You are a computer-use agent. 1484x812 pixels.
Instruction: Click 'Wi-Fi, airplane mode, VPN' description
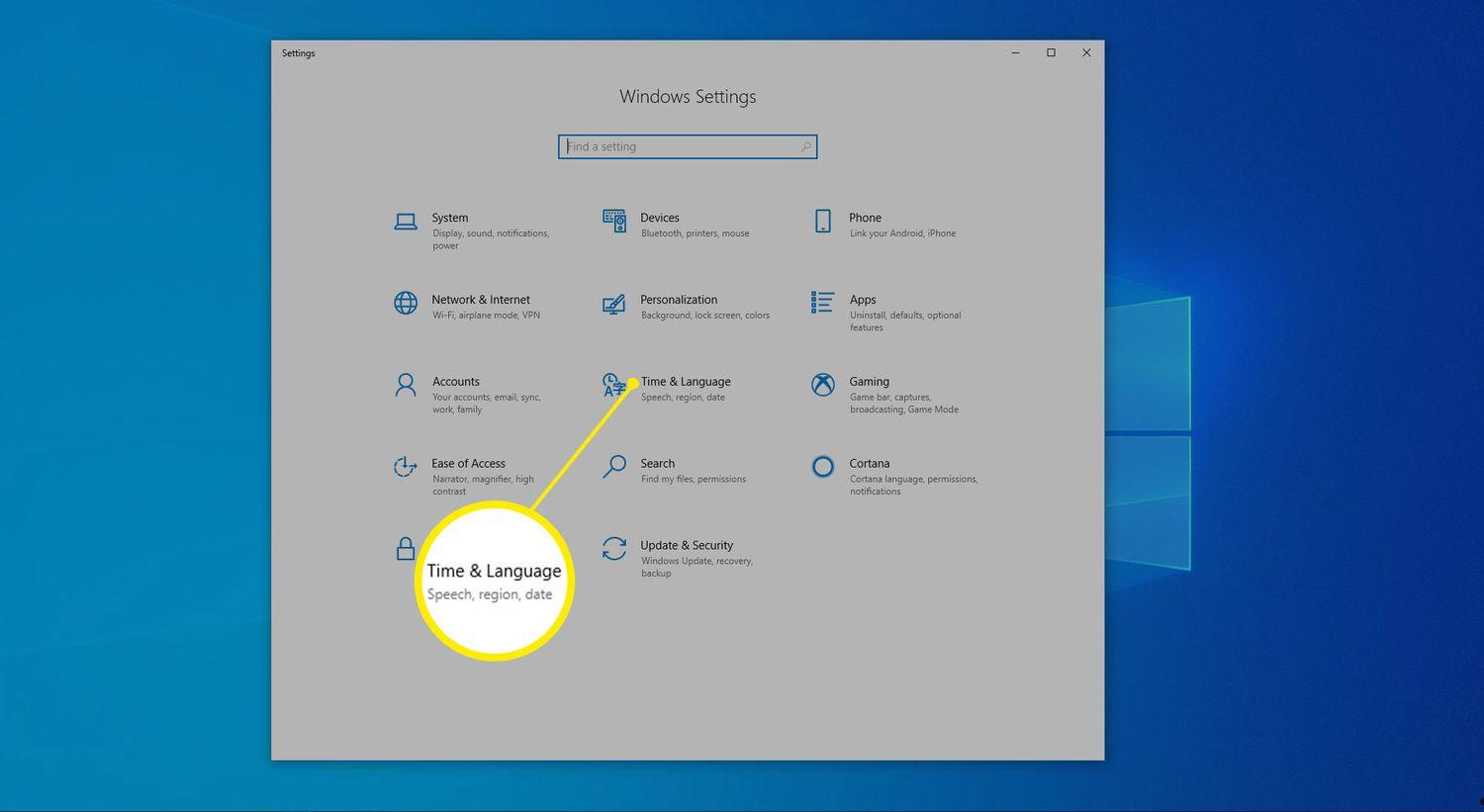click(487, 316)
